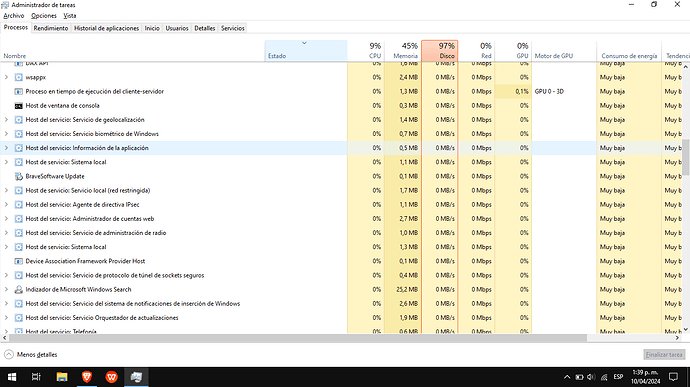Open Task View from the taskbar

(36, 377)
